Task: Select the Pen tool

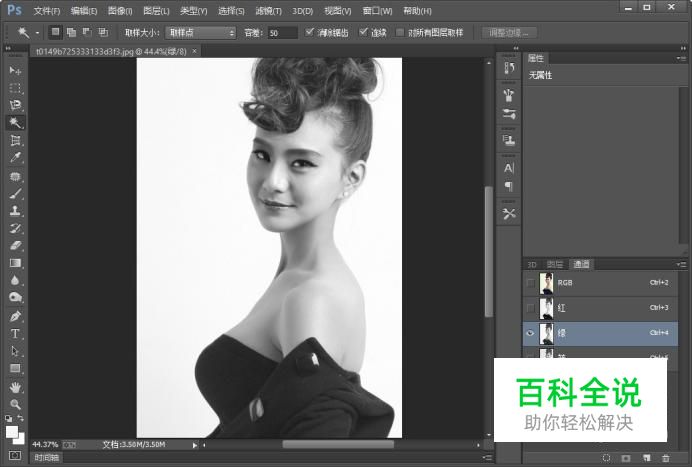Action: point(15,316)
